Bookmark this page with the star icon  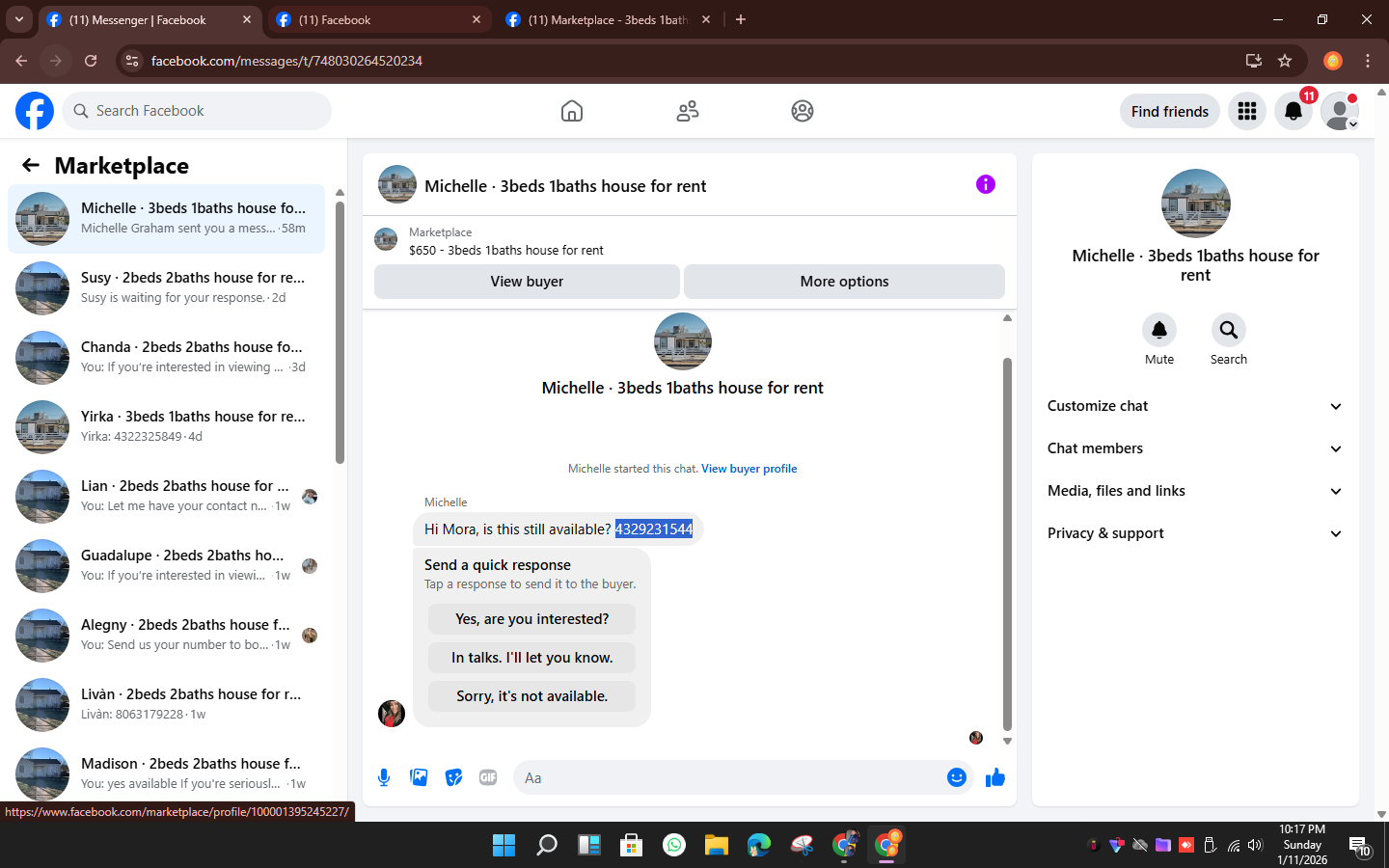1285,61
